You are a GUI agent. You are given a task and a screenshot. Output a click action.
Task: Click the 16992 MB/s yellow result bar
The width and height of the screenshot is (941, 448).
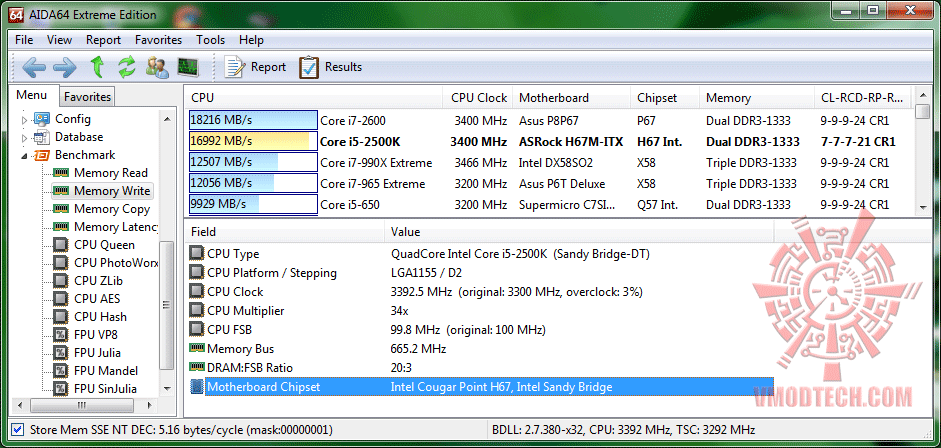pos(253,142)
